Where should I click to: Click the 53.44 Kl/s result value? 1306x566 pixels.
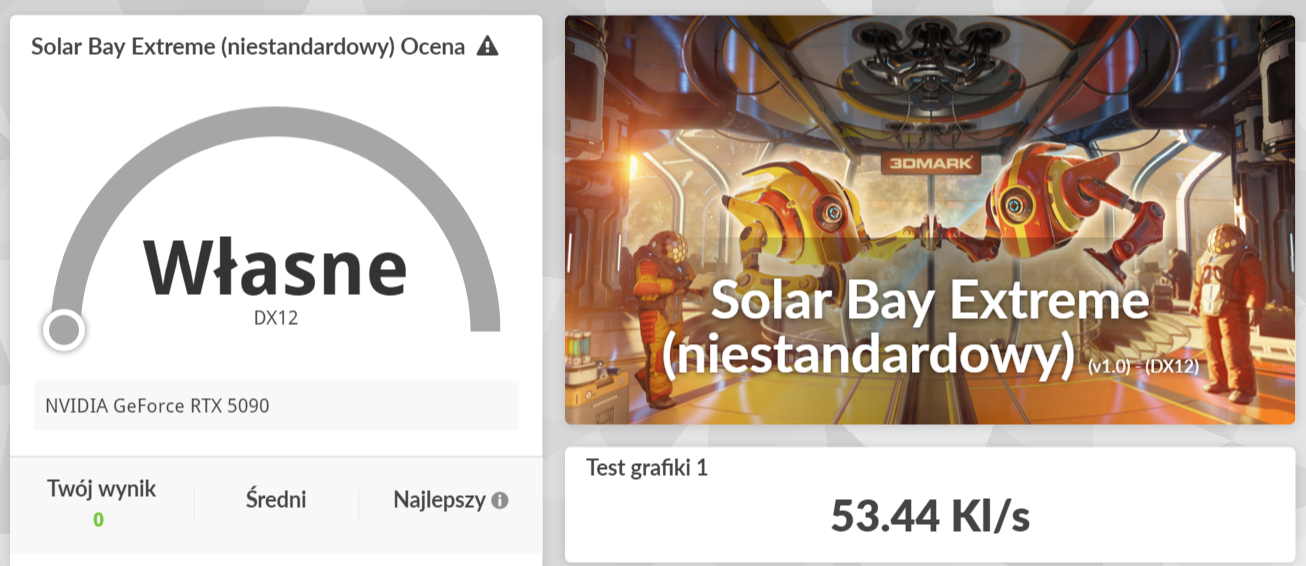point(930,515)
